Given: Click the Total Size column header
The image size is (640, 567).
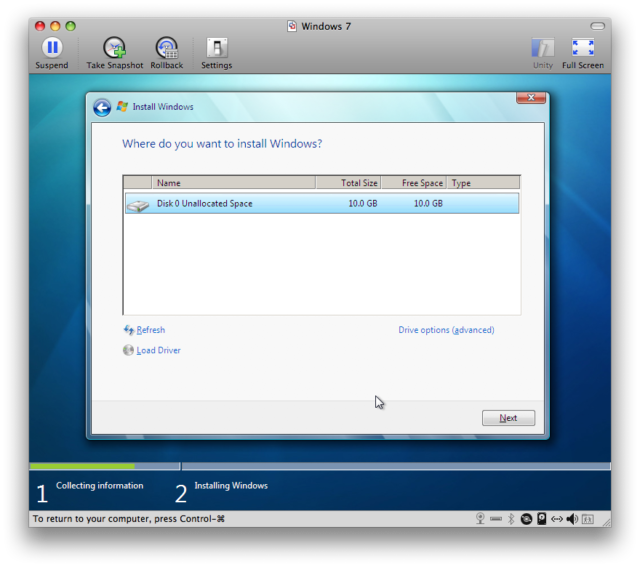Looking at the screenshot, I should 348,183.
